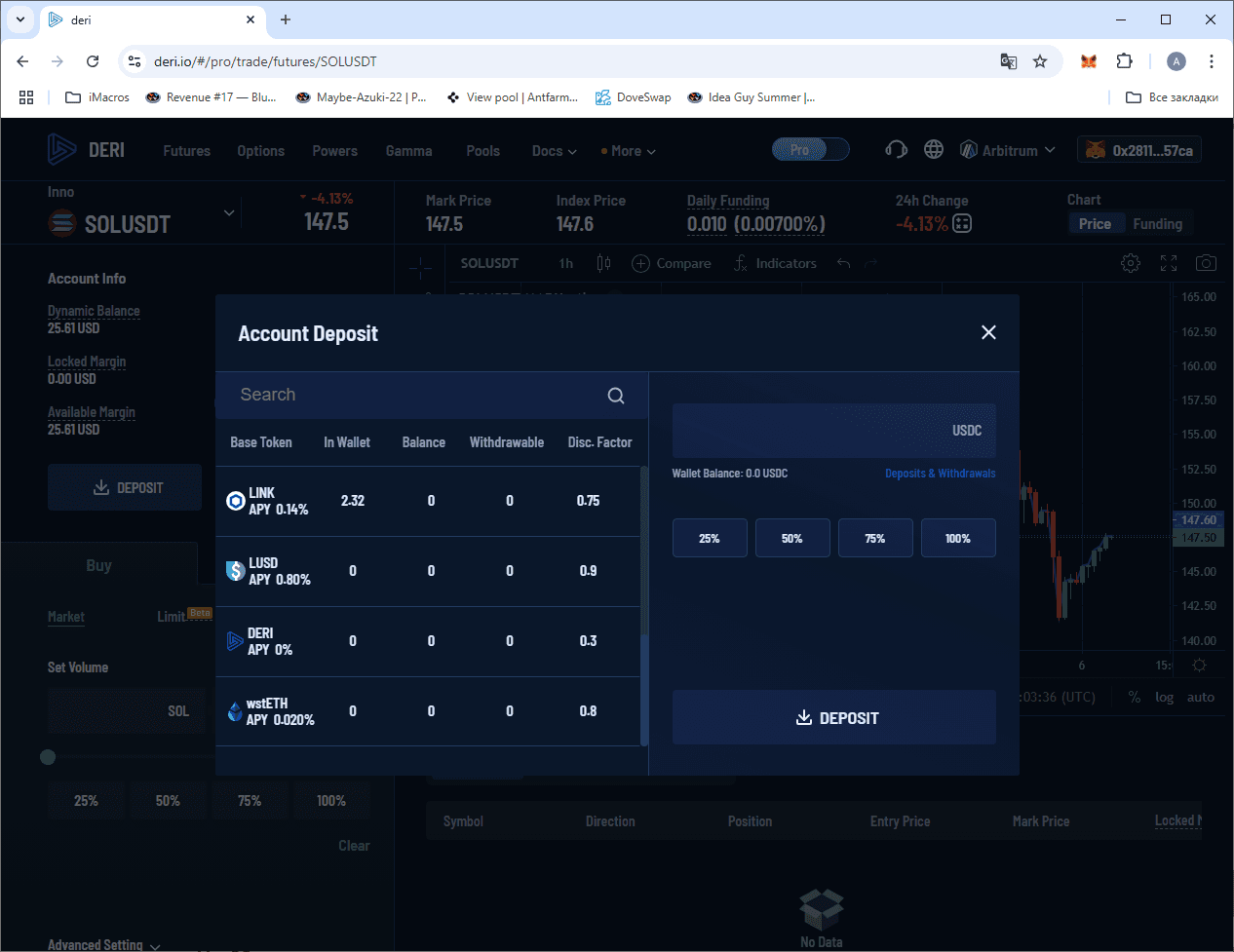Toggle chart fullscreen icon
The width and height of the screenshot is (1234, 952).
pos(1169,263)
